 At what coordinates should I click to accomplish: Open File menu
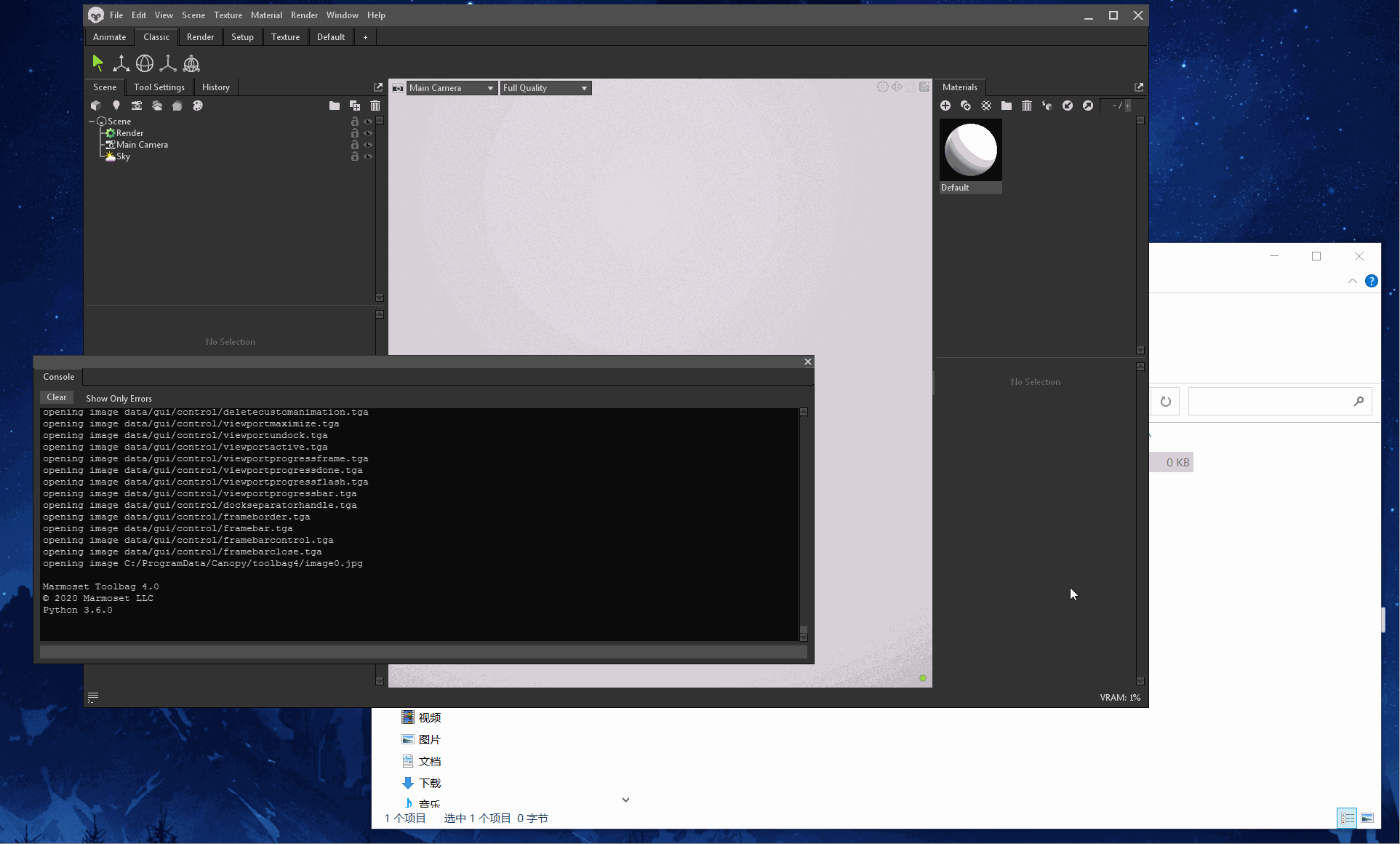coord(116,15)
